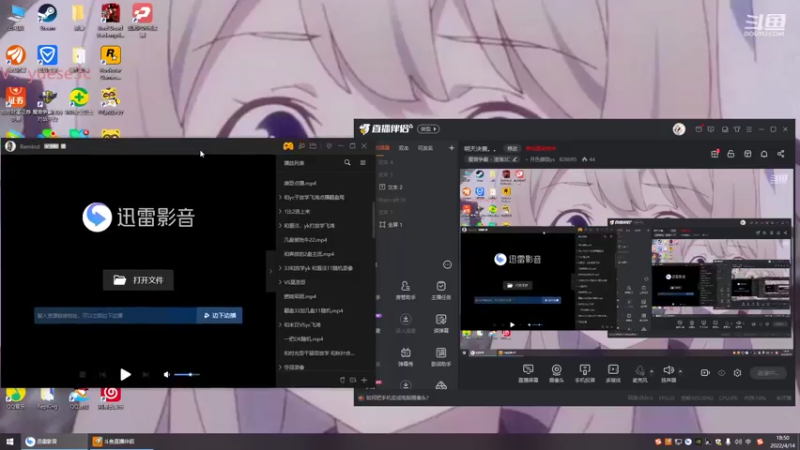Image resolution: width=800 pixels, height=450 pixels.
Task: Switch to the highlighted first scene tab
Action: [383, 148]
